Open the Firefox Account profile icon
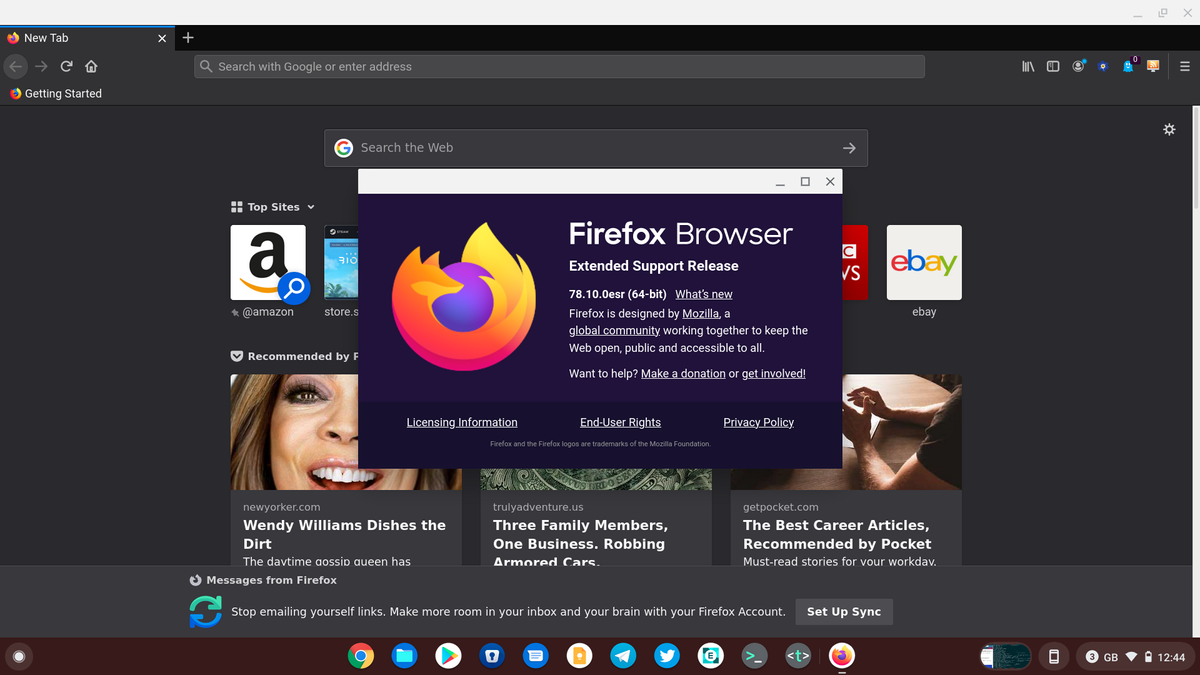Image resolution: width=1200 pixels, height=675 pixels. pos(1079,66)
